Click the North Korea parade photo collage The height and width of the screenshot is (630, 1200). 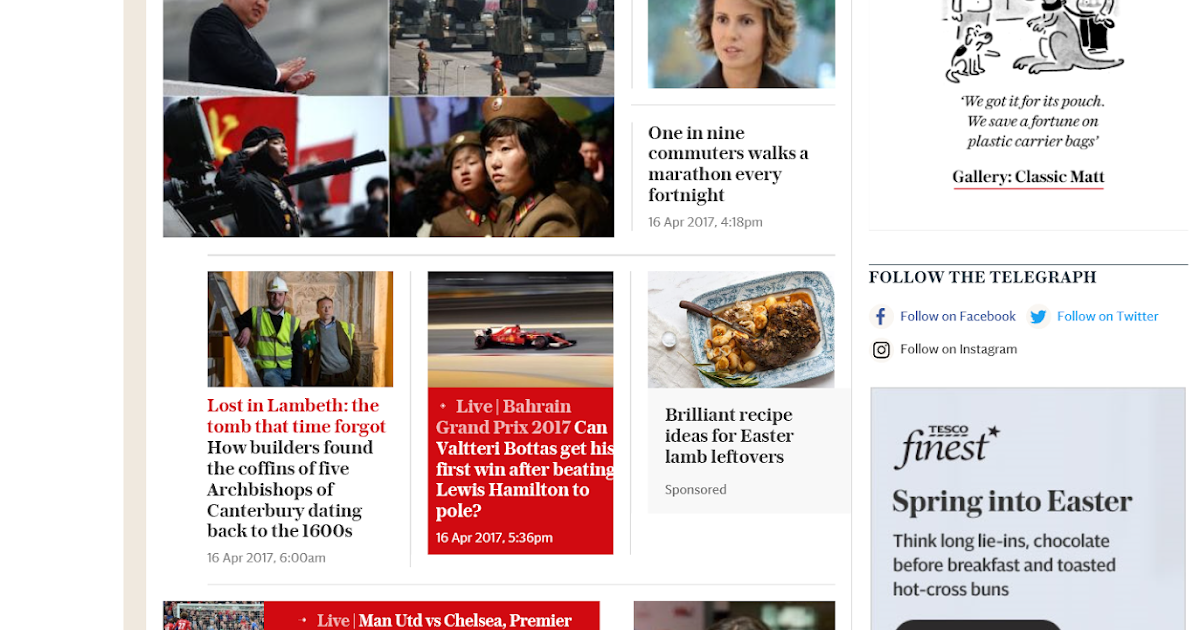click(388, 118)
